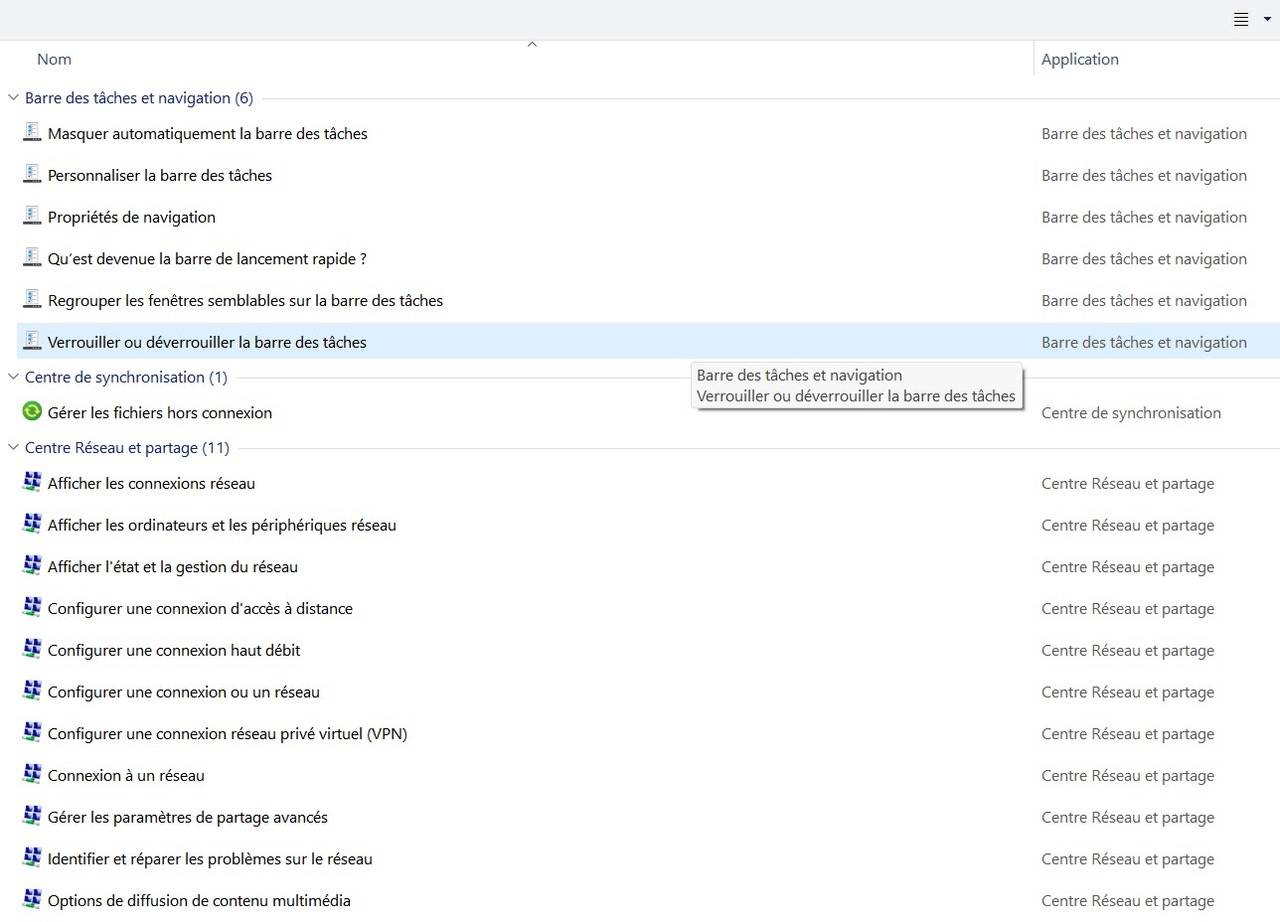
Task: Click the Sync Center icon beside "Gérer les fichiers hors connexion"
Action: click(31, 411)
